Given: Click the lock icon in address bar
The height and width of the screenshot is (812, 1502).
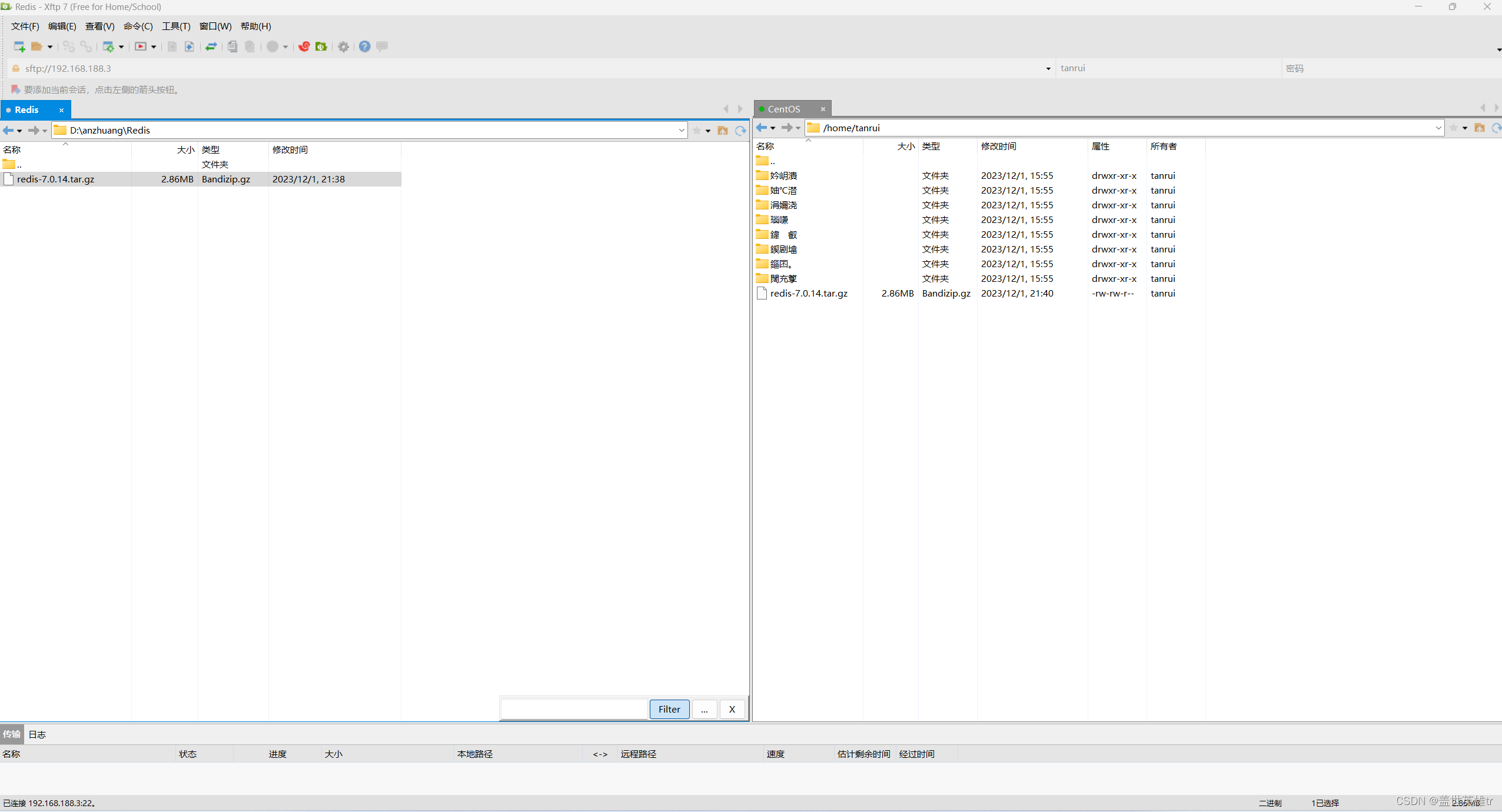Looking at the screenshot, I should (16, 68).
